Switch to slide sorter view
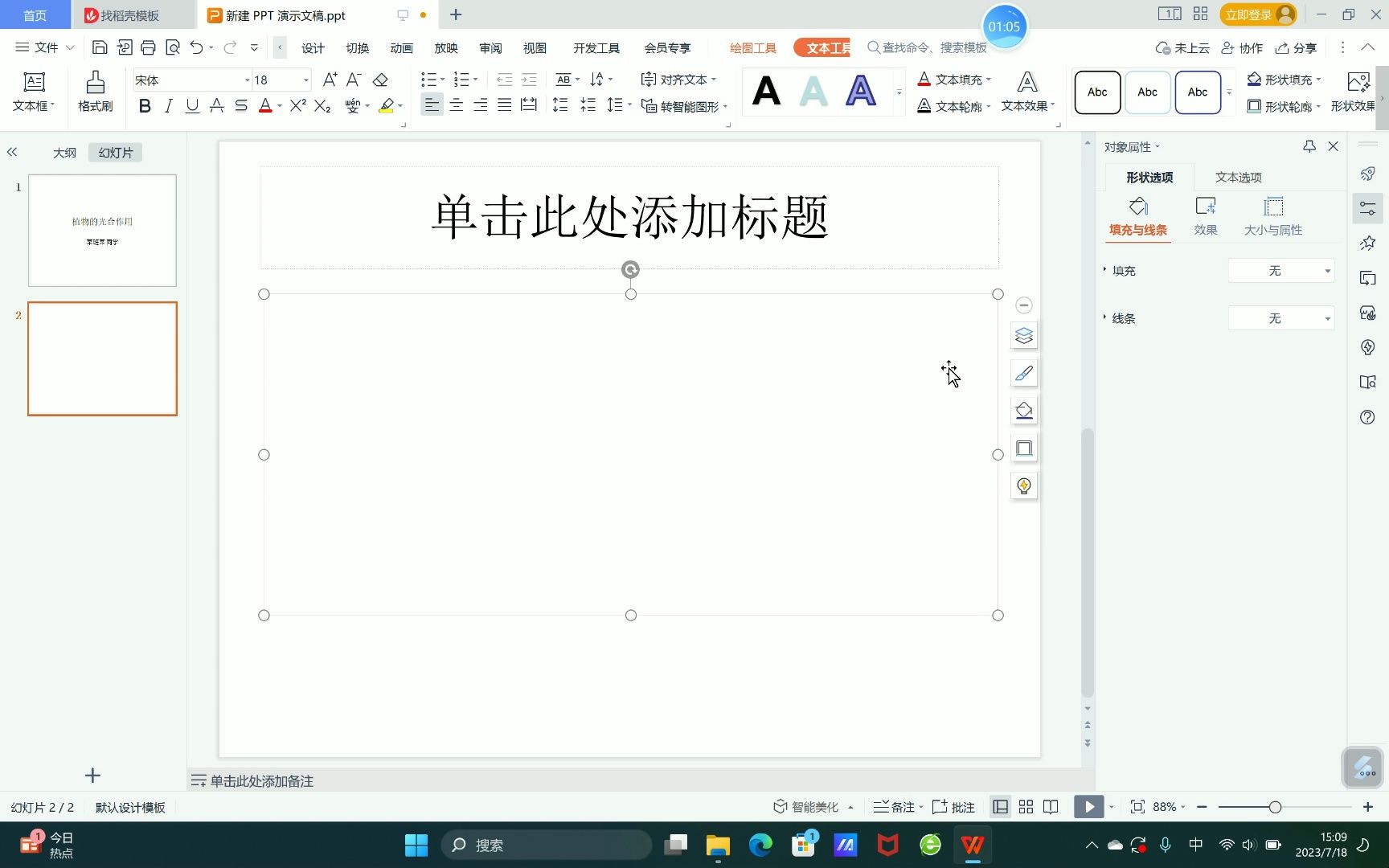This screenshot has height=868, width=1389. click(1026, 807)
